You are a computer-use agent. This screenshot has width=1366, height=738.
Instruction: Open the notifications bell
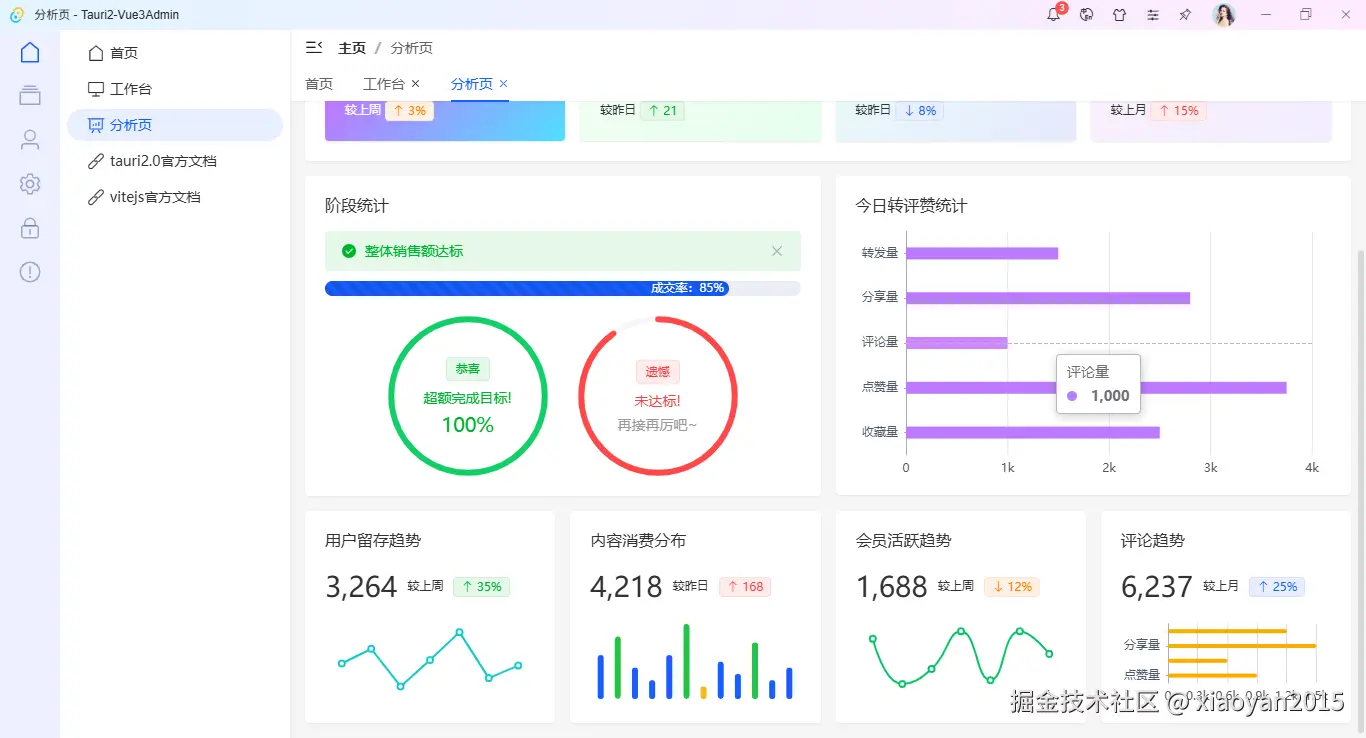pyautogui.click(x=1053, y=15)
